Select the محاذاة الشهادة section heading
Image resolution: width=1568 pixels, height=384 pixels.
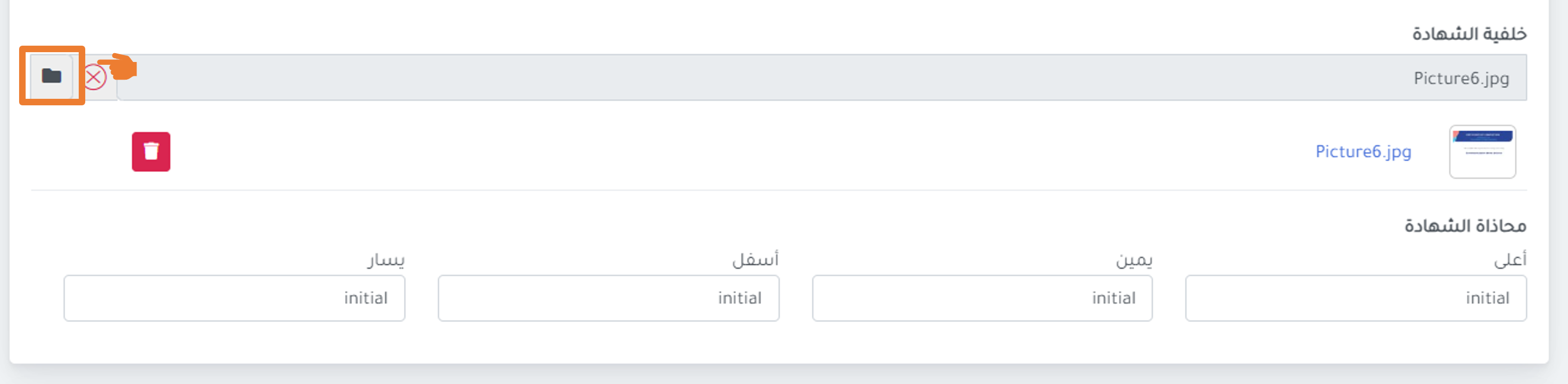[x=1465, y=226]
